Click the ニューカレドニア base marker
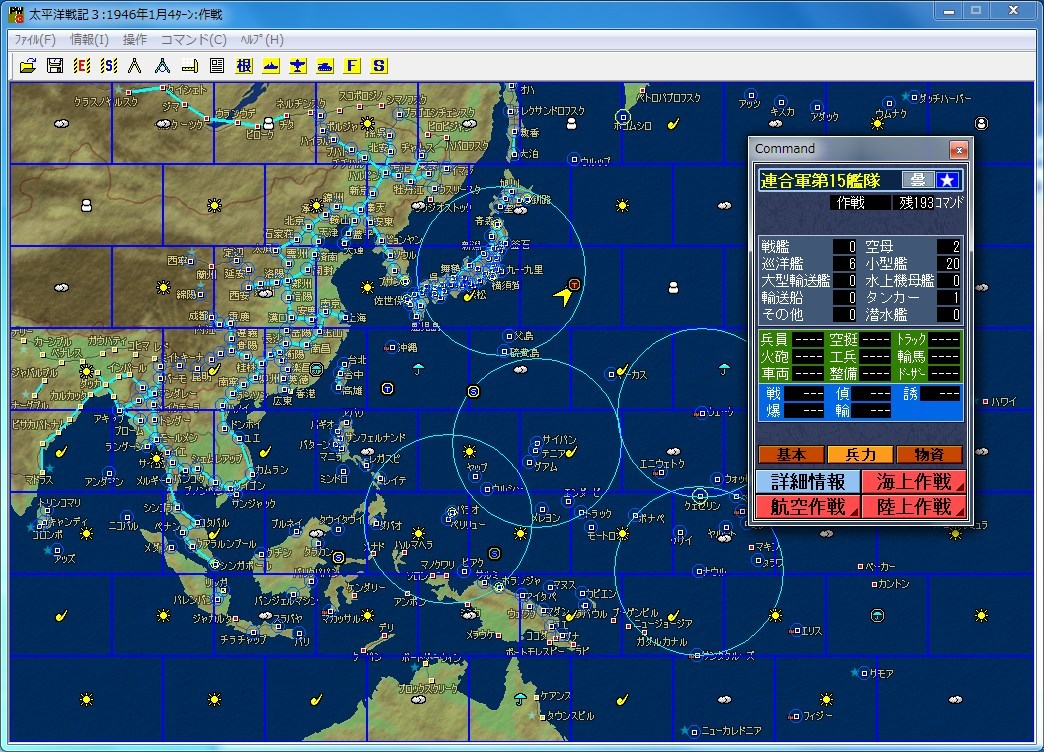The width and height of the screenshot is (1044, 752). [x=694, y=731]
